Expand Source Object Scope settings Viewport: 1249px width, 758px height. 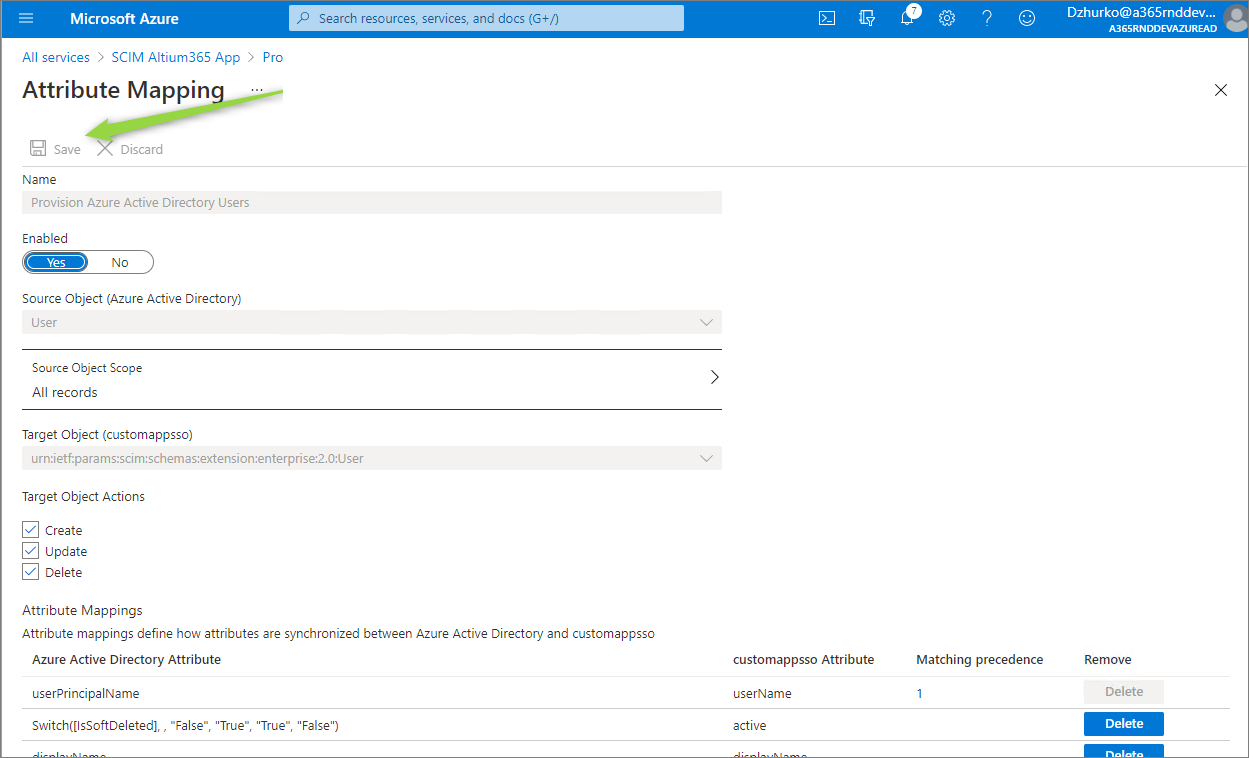(714, 378)
